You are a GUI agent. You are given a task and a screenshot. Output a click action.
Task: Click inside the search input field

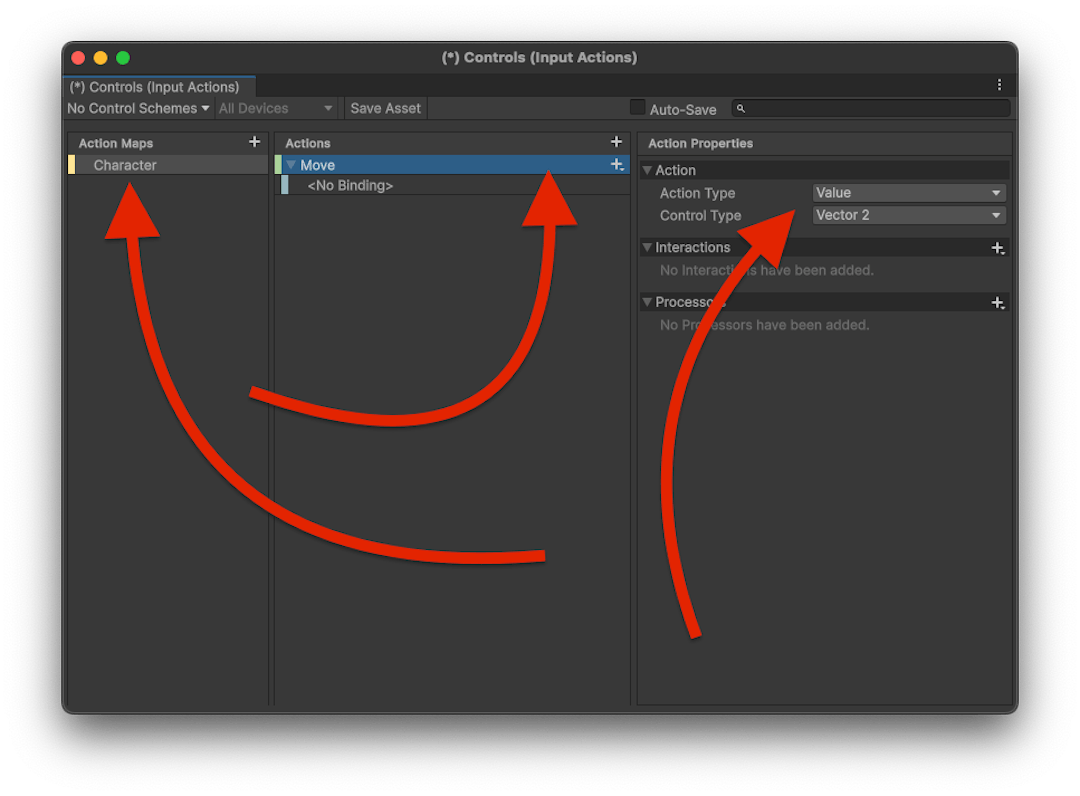click(875, 109)
